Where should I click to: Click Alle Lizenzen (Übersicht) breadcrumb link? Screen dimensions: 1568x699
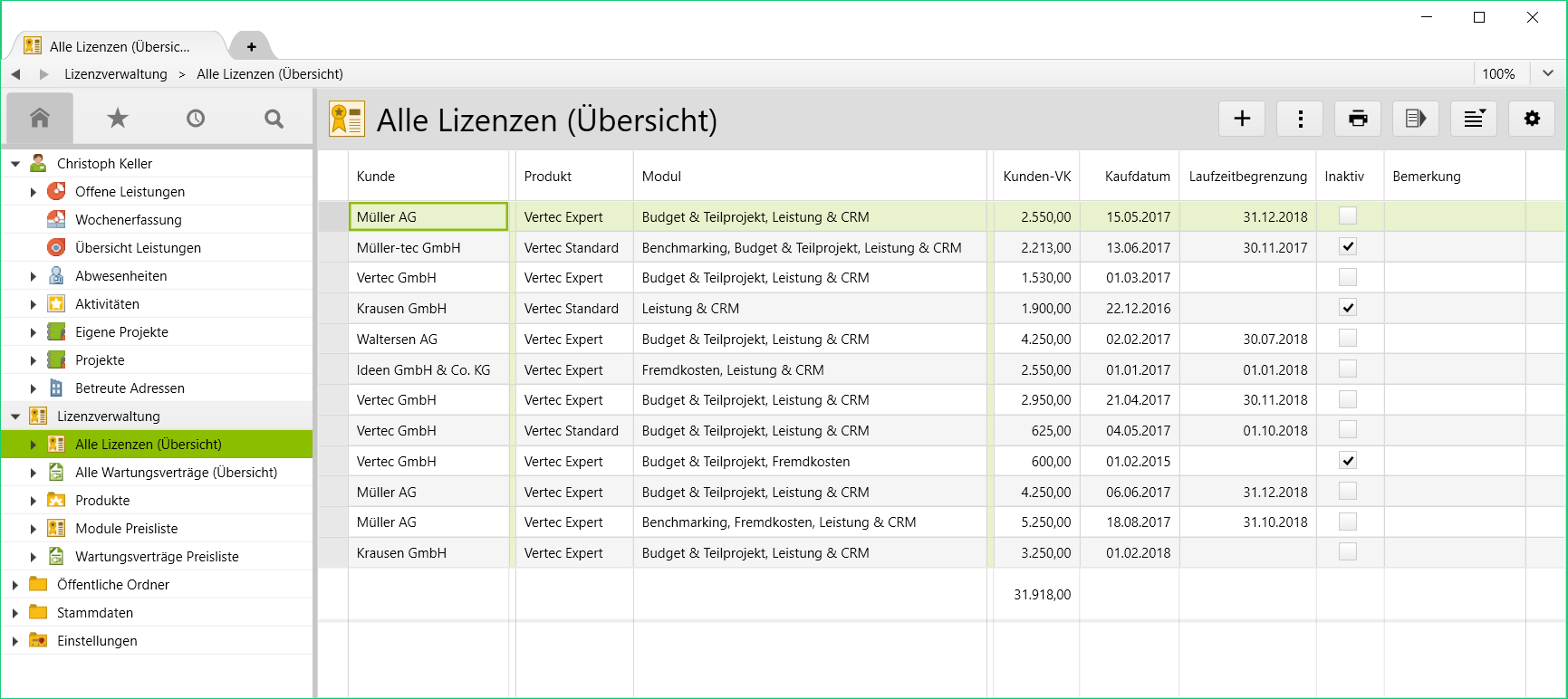[270, 74]
